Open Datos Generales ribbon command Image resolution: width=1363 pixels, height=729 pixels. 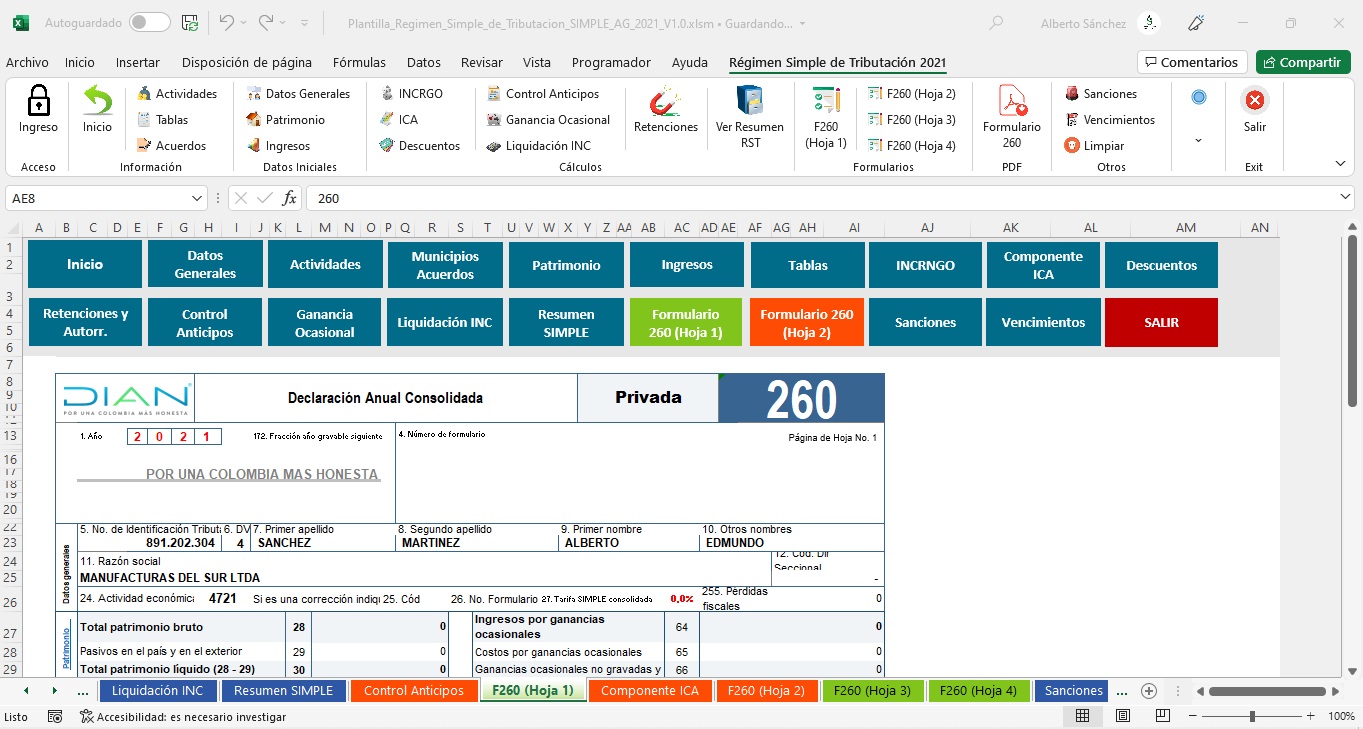pyautogui.click(x=298, y=94)
